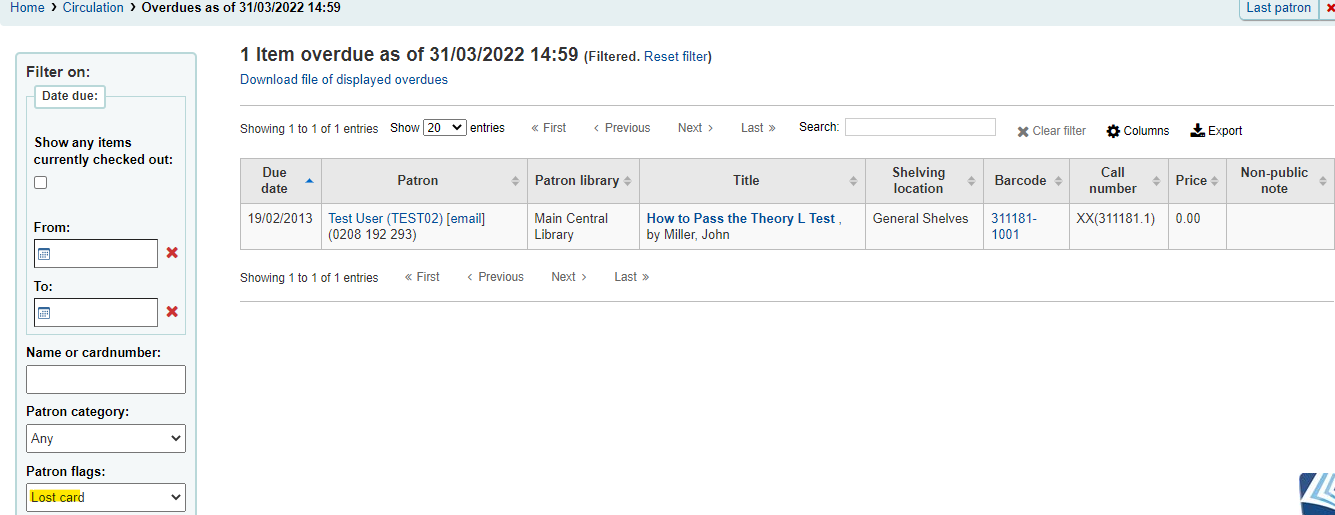This screenshot has height=515, width=1335.
Task: Go to Home in breadcrumb
Action: (x=27, y=8)
